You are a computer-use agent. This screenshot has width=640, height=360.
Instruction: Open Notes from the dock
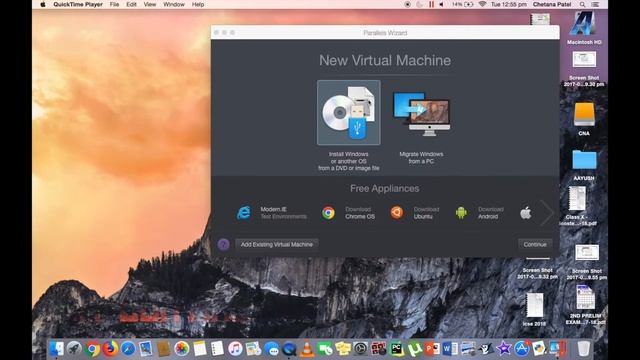200,349
